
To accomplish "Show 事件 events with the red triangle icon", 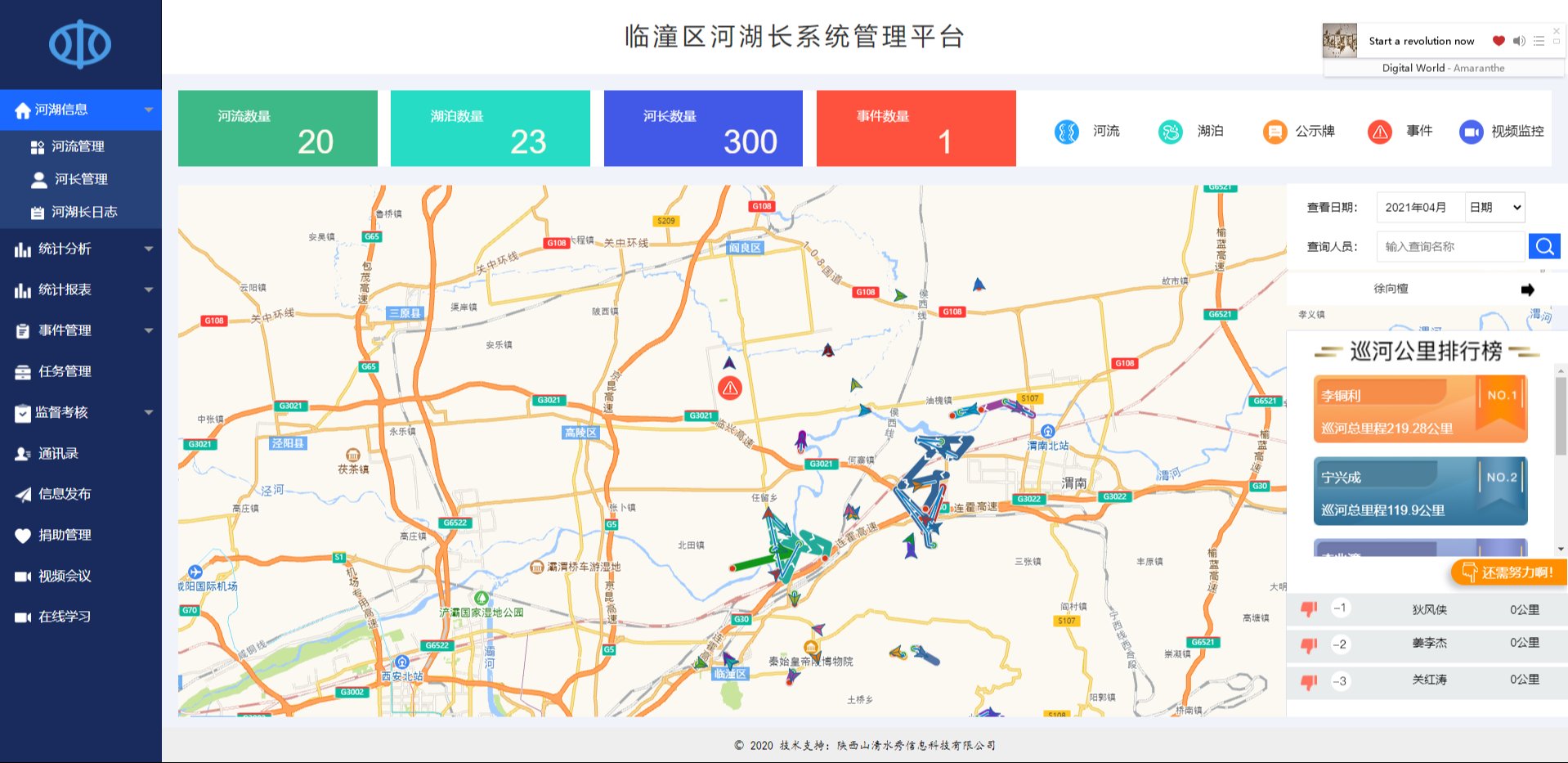I will pyautogui.click(x=1380, y=132).
